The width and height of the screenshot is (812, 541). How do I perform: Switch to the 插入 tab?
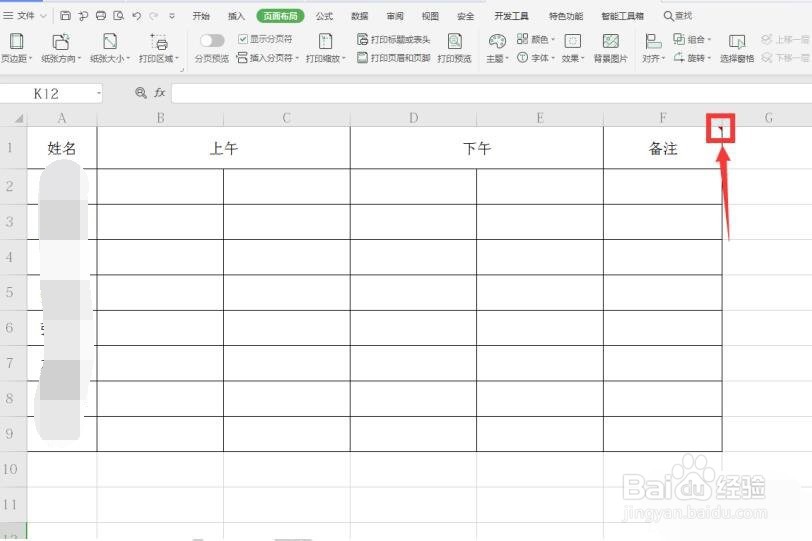(x=236, y=16)
